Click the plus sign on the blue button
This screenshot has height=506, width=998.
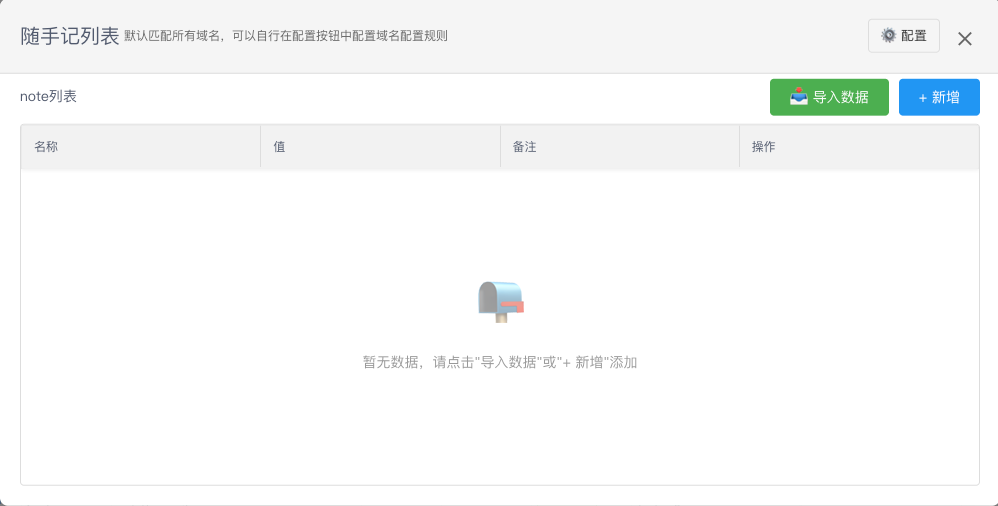[x=922, y=98]
